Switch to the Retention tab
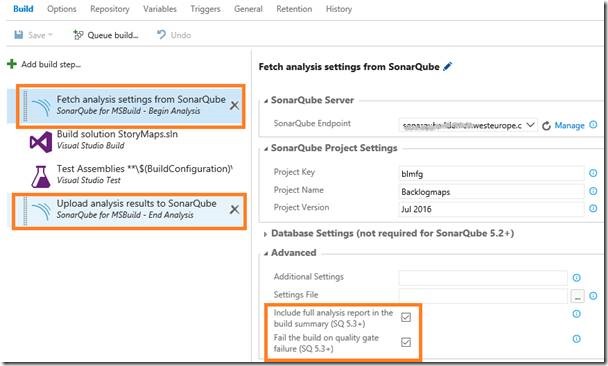The width and height of the screenshot is (608, 366). point(294,9)
